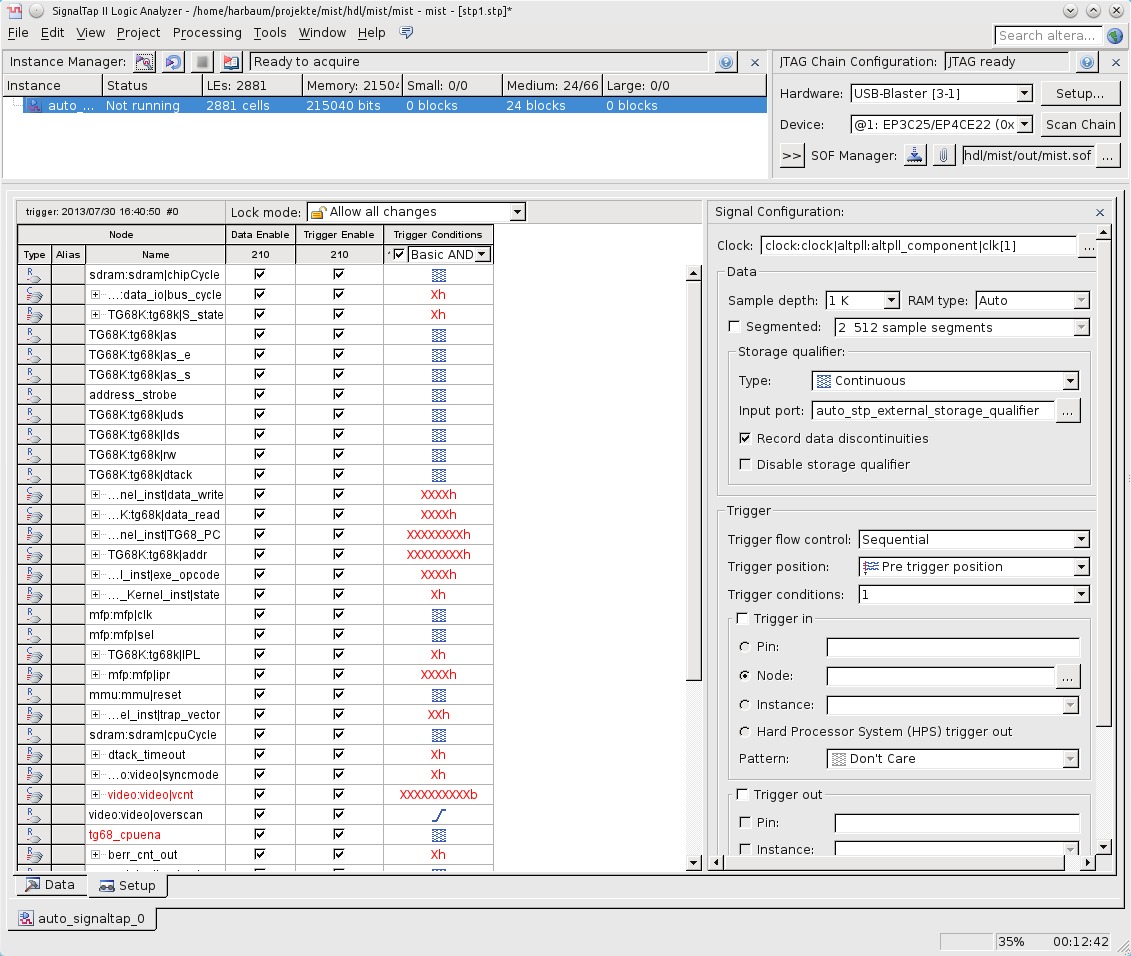Switch to the Data tab
This screenshot has width=1131, height=956.
click(50, 885)
